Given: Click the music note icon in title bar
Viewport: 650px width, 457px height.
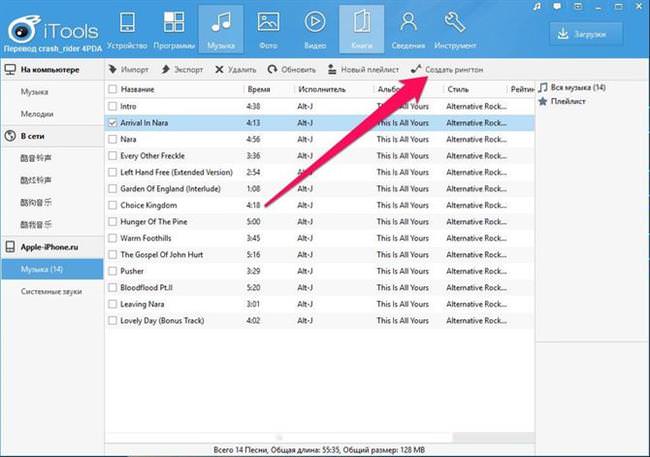Looking at the screenshot, I should pyautogui.click(x=537, y=7).
